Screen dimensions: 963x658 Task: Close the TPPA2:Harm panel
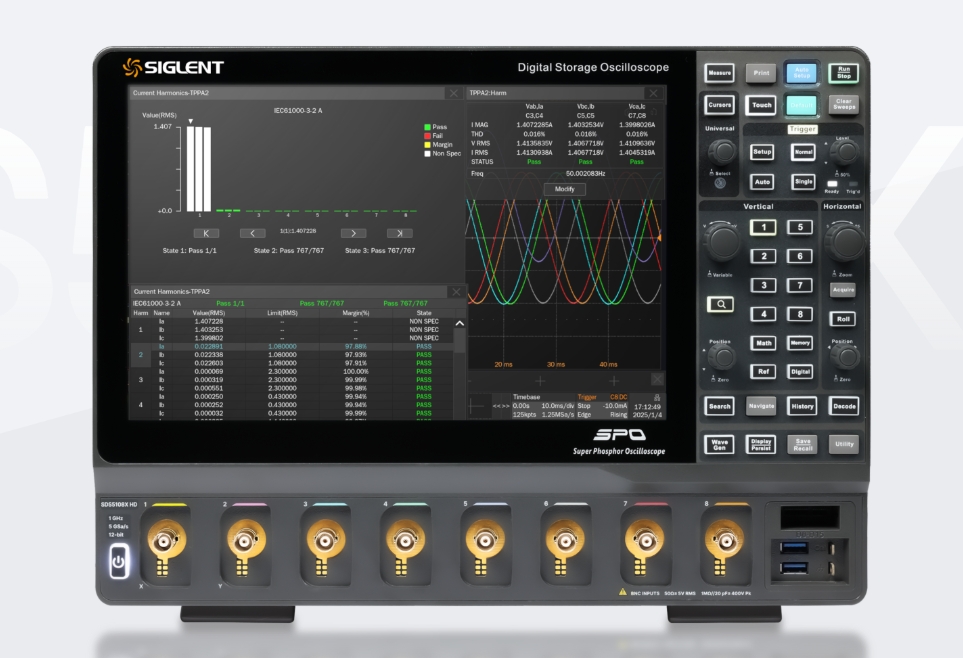click(x=653, y=93)
